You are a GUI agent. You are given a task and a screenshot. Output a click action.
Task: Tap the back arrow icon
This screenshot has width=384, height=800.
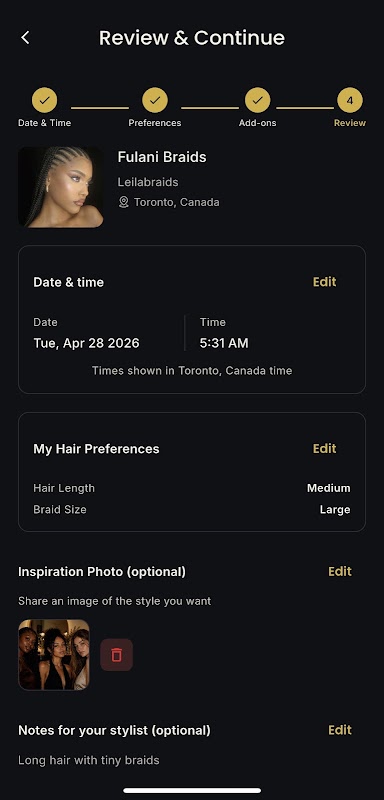tap(25, 37)
